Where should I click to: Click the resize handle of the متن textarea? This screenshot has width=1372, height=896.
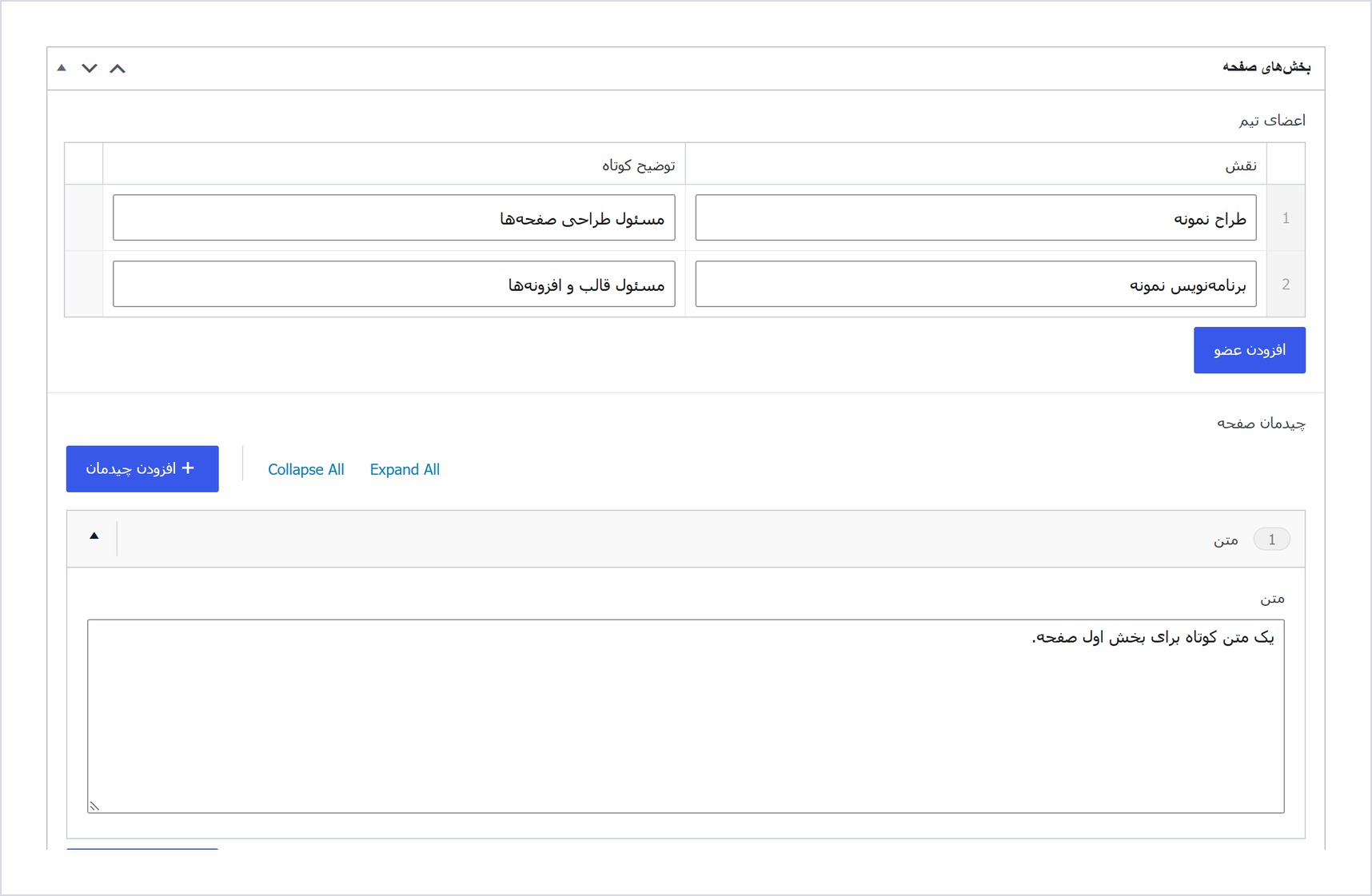point(94,806)
